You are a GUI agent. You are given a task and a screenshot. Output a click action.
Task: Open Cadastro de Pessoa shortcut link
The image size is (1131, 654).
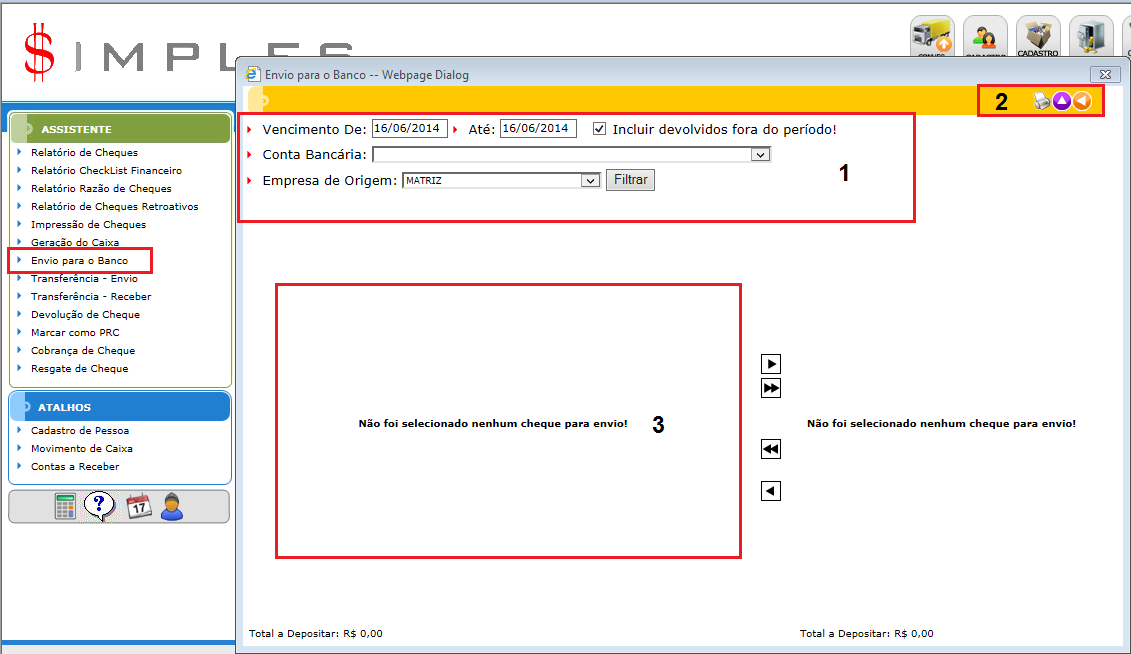80,430
